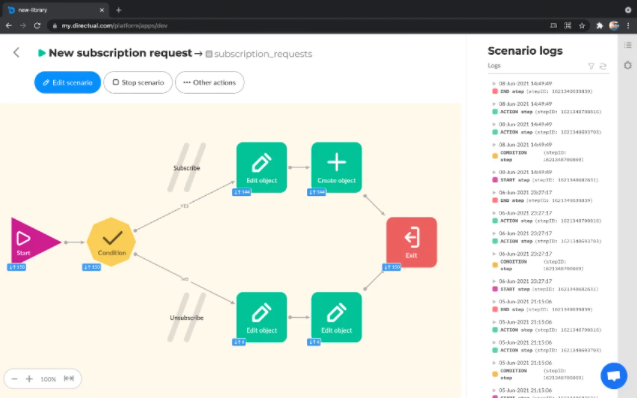
Task: Open settings gear in right sidebar
Action: 628,65
